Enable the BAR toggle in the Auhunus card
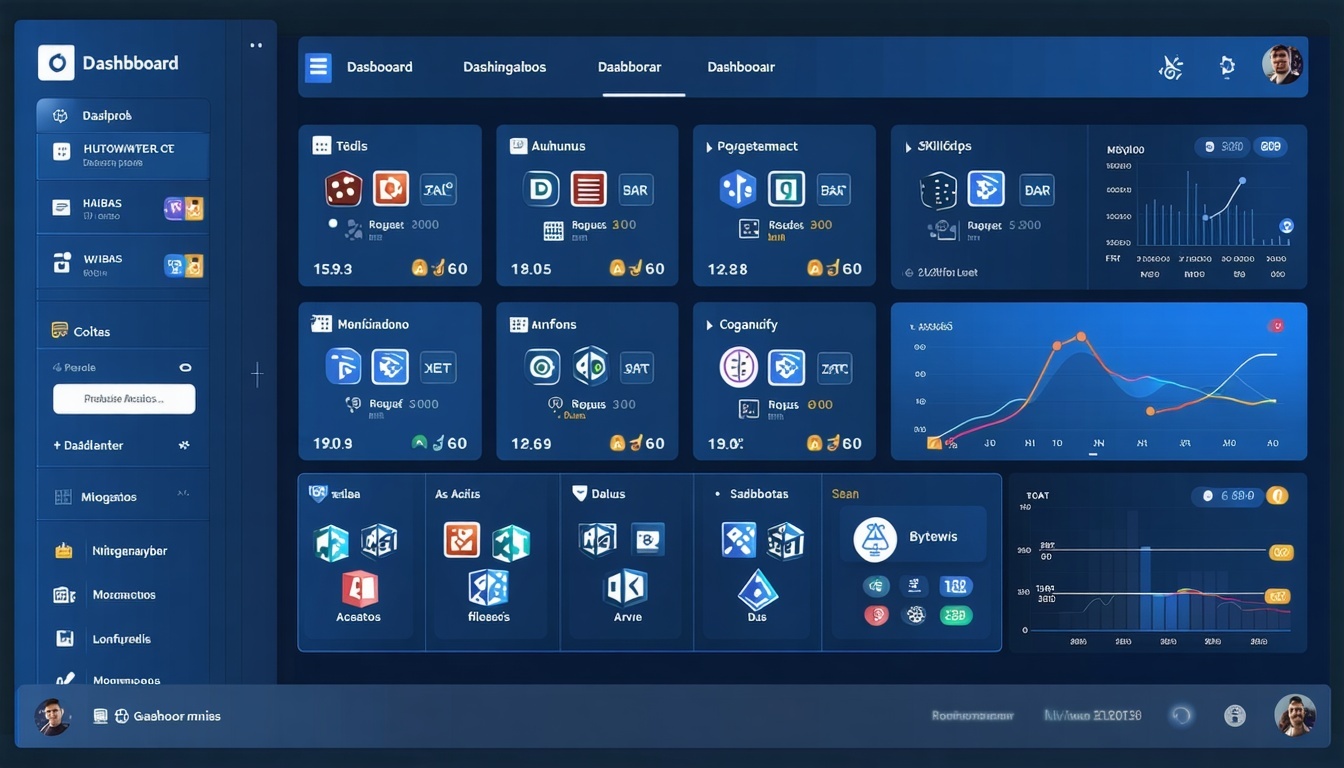This screenshot has width=1344, height=768. [x=636, y=188]
